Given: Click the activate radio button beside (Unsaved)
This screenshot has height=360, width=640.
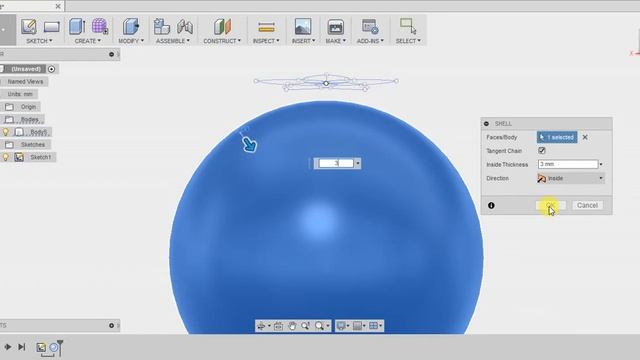Looking at the screenshot, I should 51,69.
